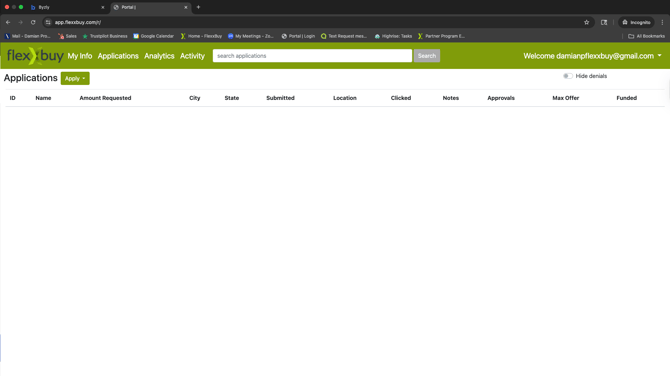Click the Incognito indicator
The image size is (670, 376).
636,22
